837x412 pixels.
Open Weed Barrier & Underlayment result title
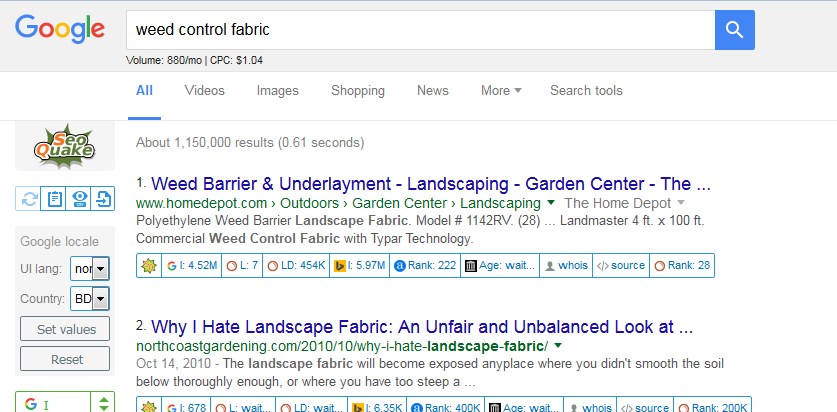(431, 184)
